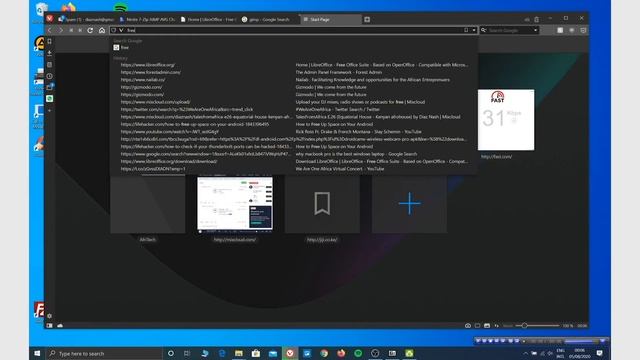Open the Vivaldi menu button
This screenshot has width=640, height=360.
coord(49,19)
